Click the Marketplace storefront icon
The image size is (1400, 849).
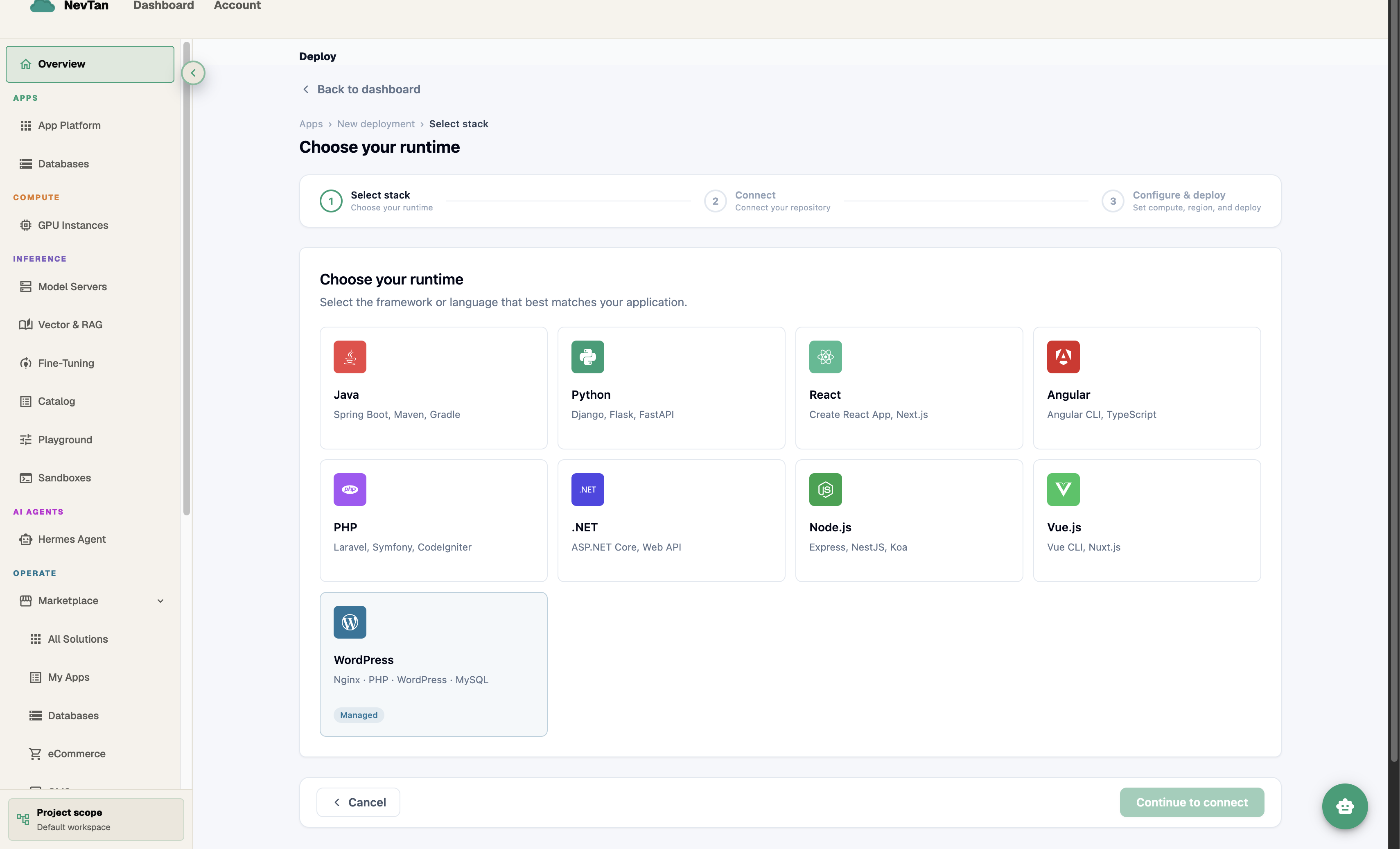pyautogui.click(x=25, y=601)
